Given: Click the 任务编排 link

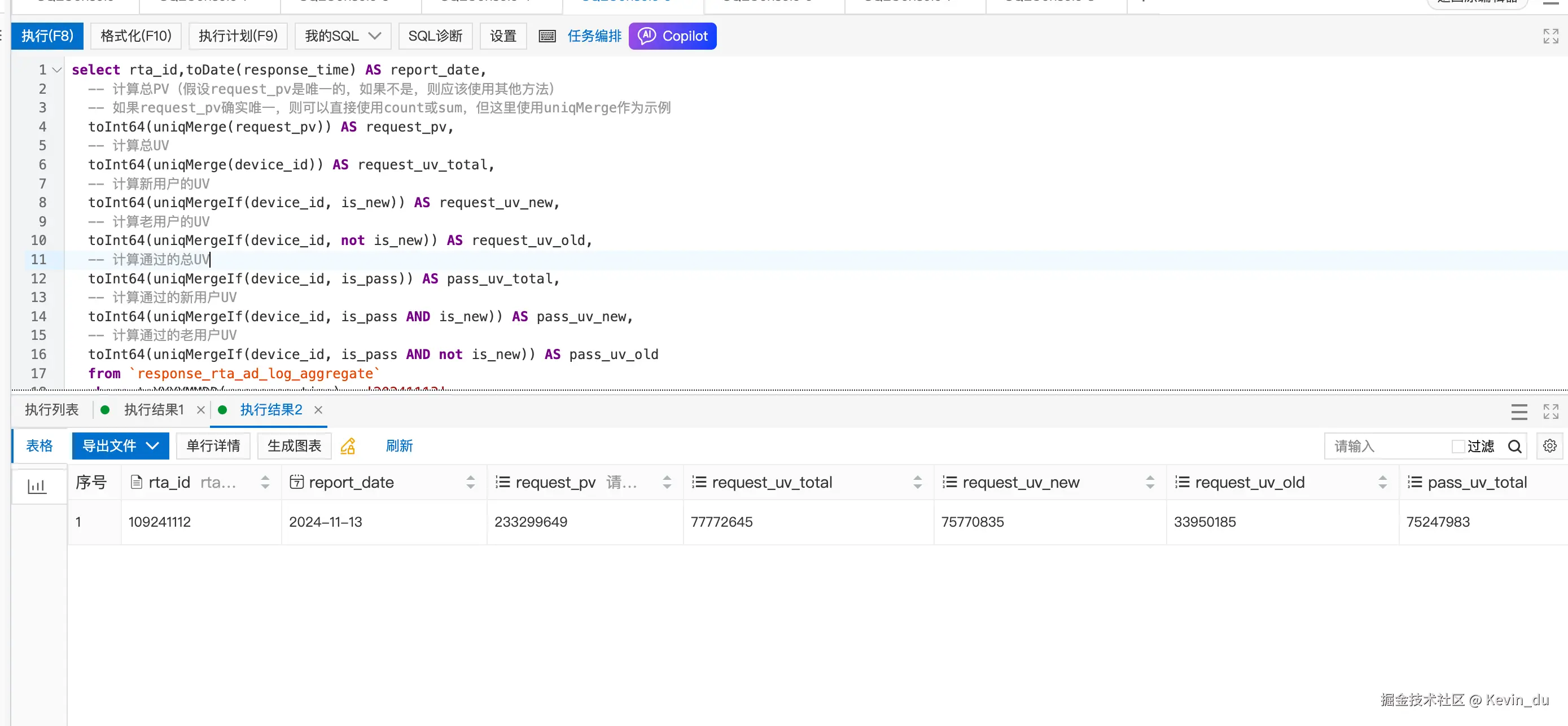Looking at the screenshot, I should pyautogui.click(x=593, y=36).
